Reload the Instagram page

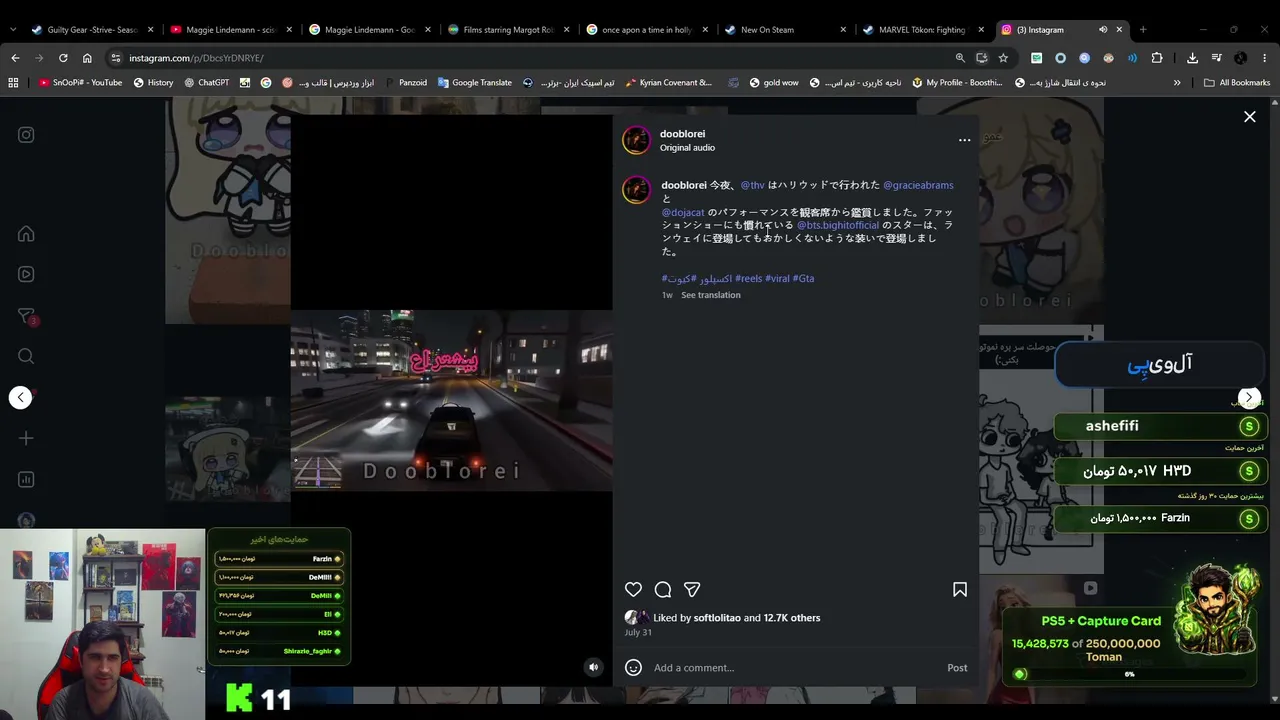(63, 58)
